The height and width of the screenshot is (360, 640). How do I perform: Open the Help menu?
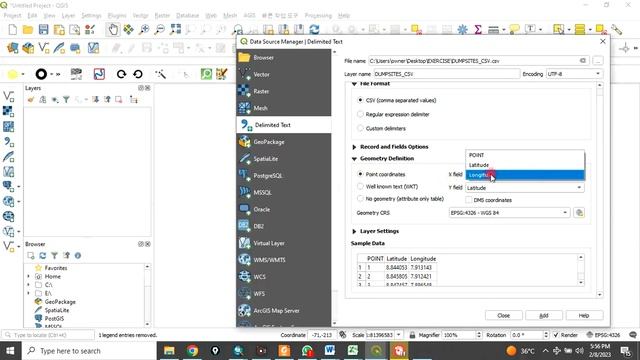point(344,16)
